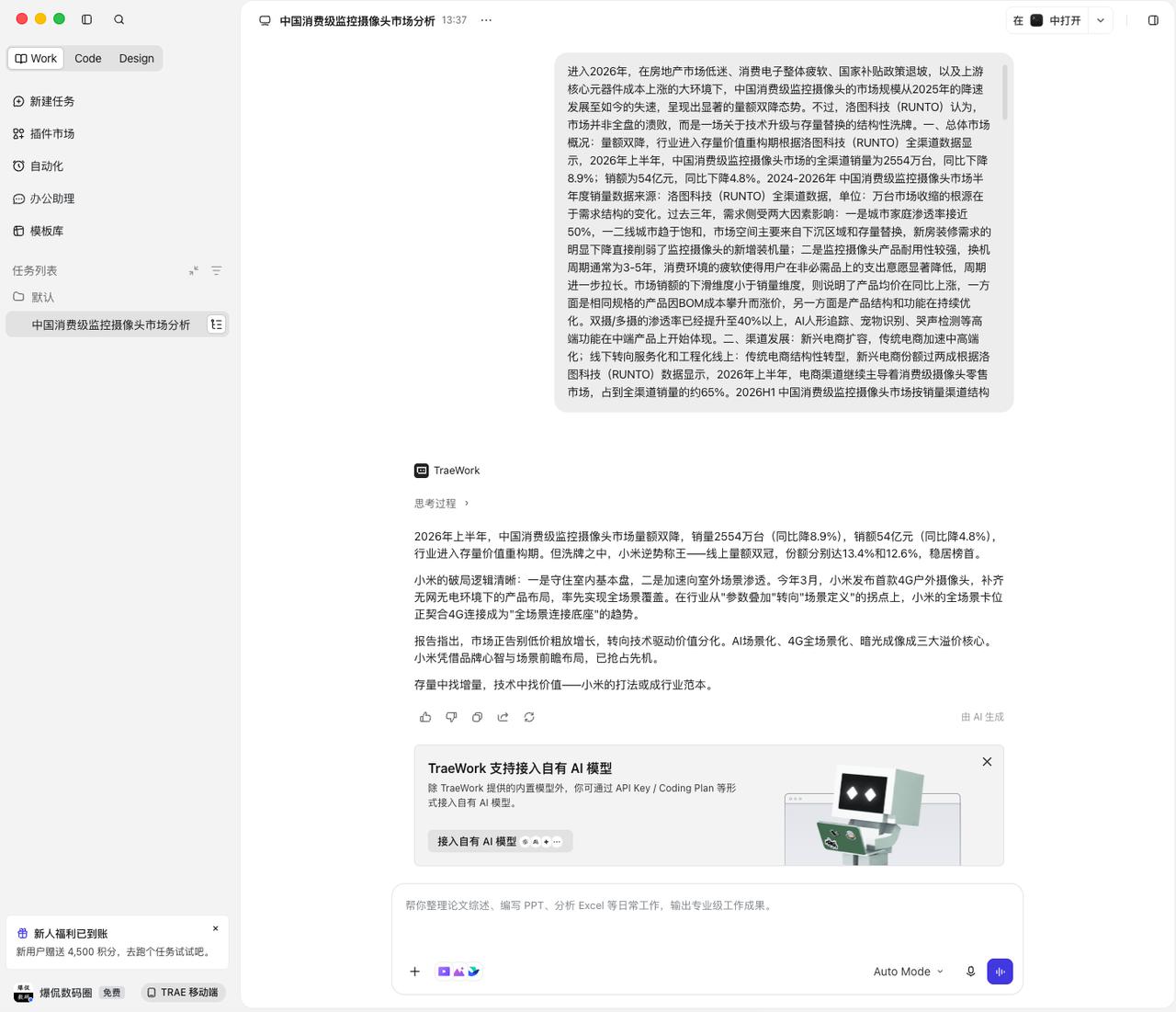Like the response with the thumbs-up icon

[425, 717]
